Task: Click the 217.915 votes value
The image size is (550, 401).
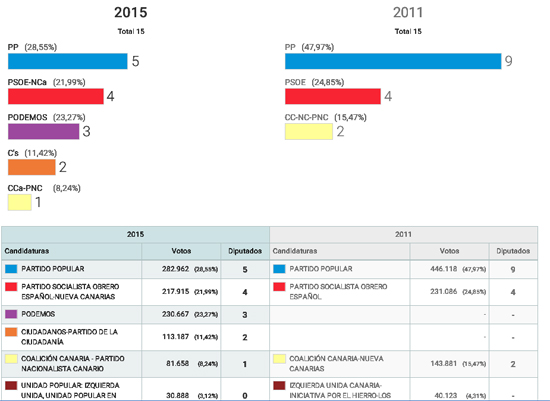Action: [x=175, y=292]
